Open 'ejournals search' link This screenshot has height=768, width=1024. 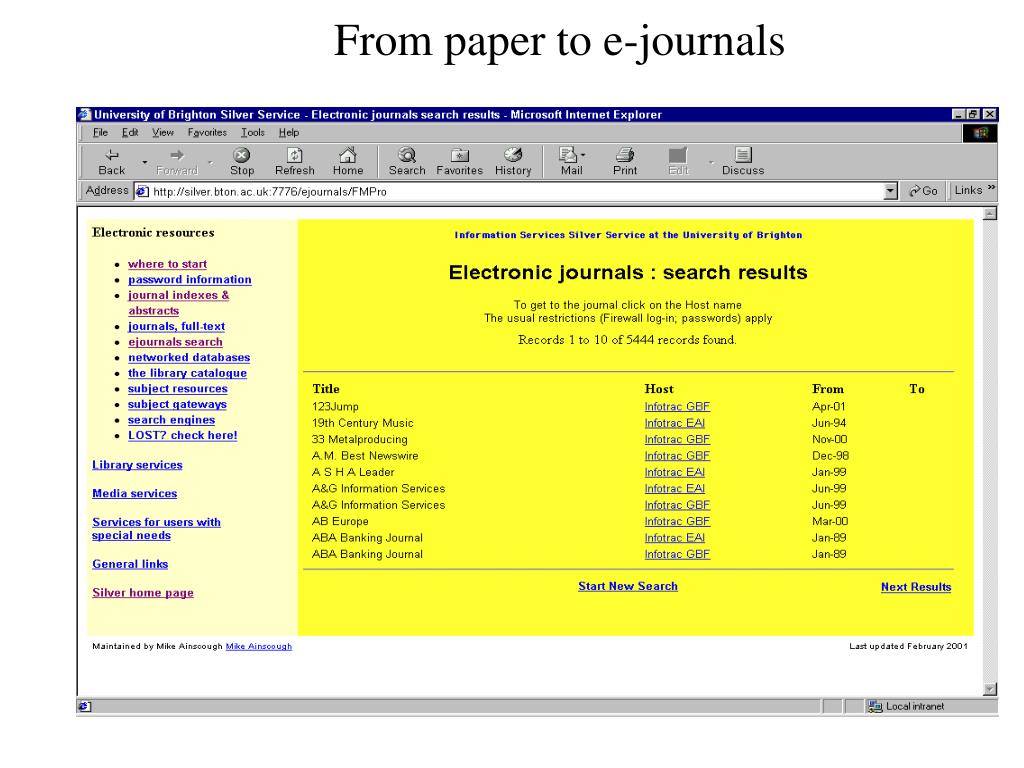[175, 342]
